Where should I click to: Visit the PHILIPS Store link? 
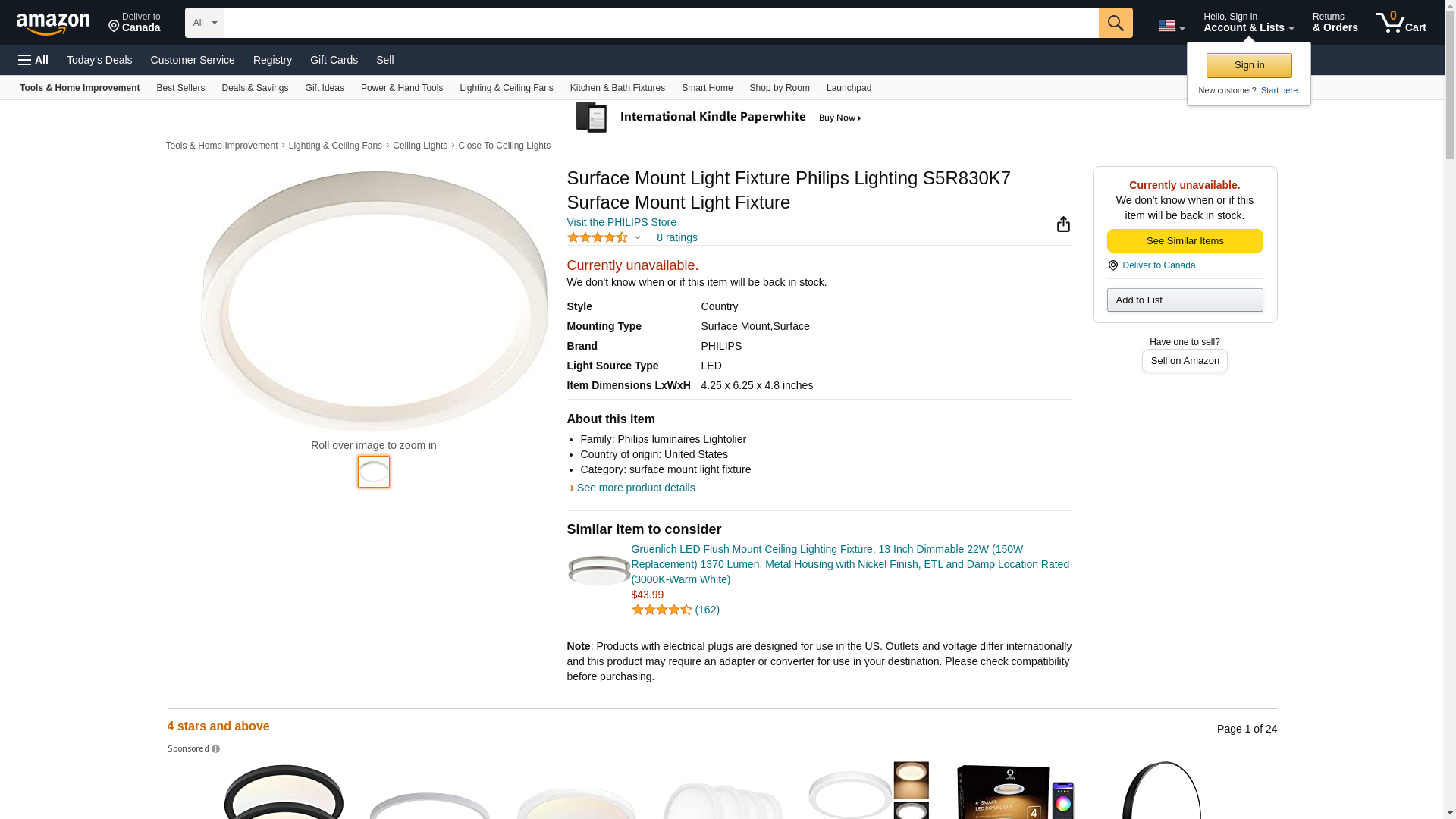pyautogui.click(x=621, y=222)
